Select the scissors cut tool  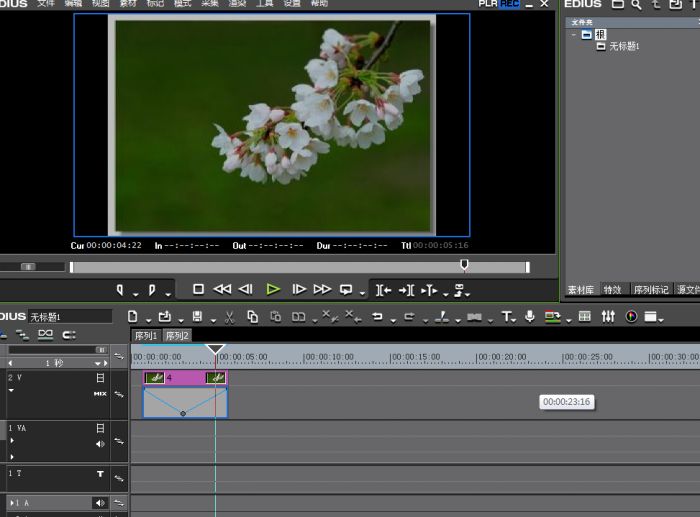point(229,317)
